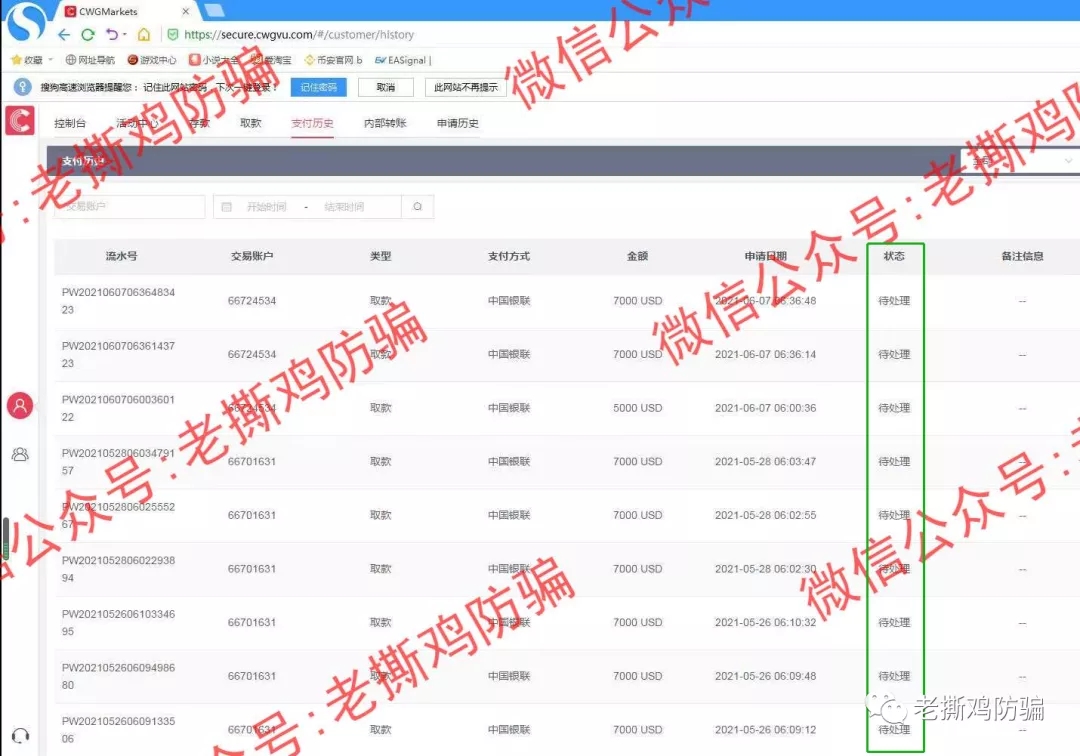The image size is (1080, 756).
Task: Click account 66724534 in the 06:36:14 row
Action: click(x=252, y=355)
